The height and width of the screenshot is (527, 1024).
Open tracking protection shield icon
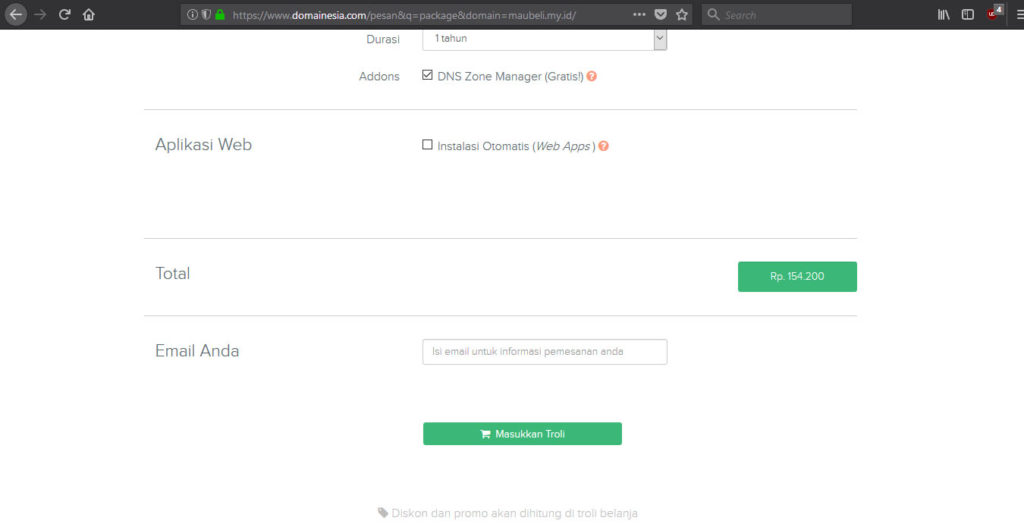click(x=206, y=14)
